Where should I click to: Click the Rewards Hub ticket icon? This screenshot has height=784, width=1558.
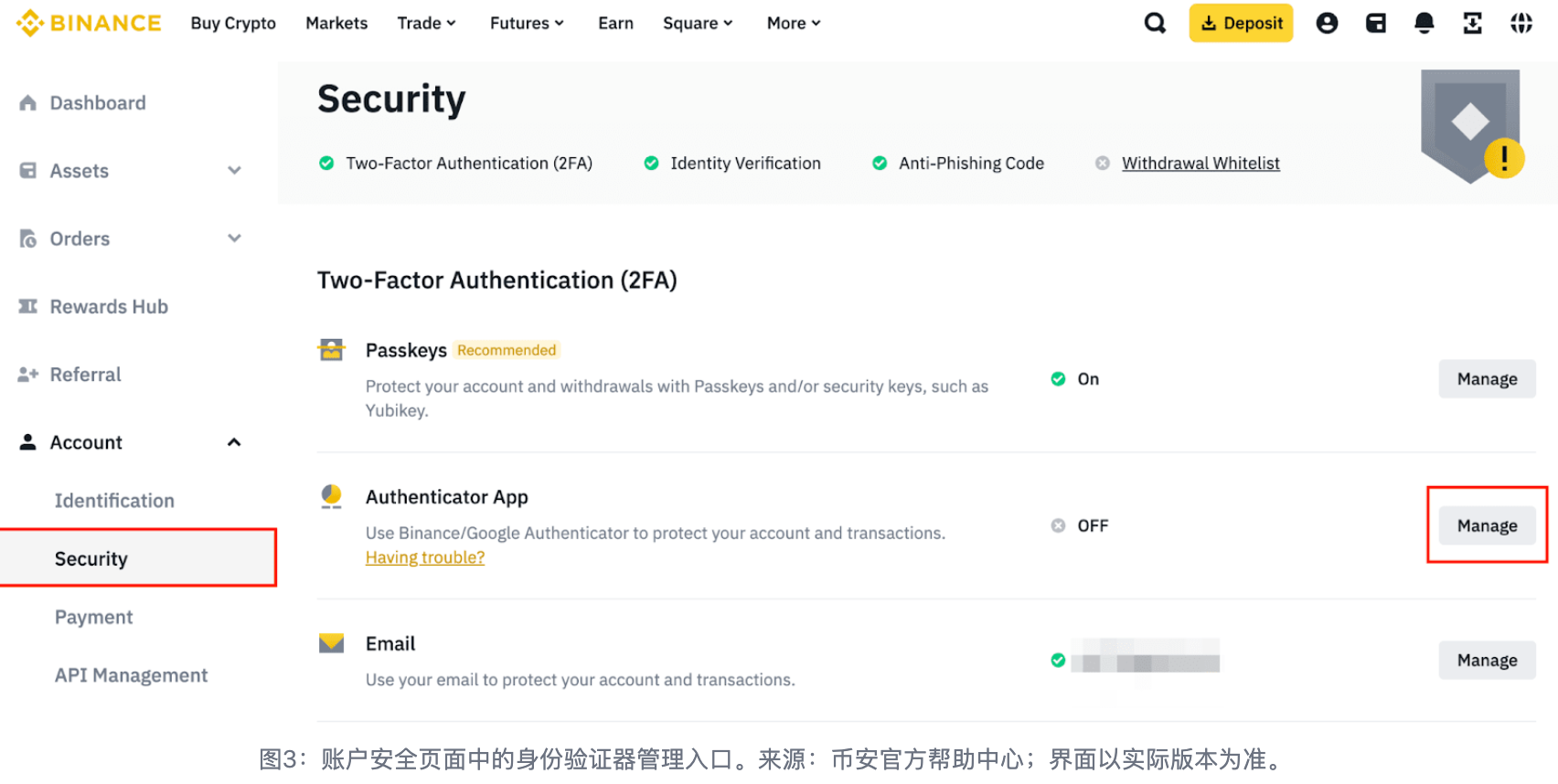[28, 306]
